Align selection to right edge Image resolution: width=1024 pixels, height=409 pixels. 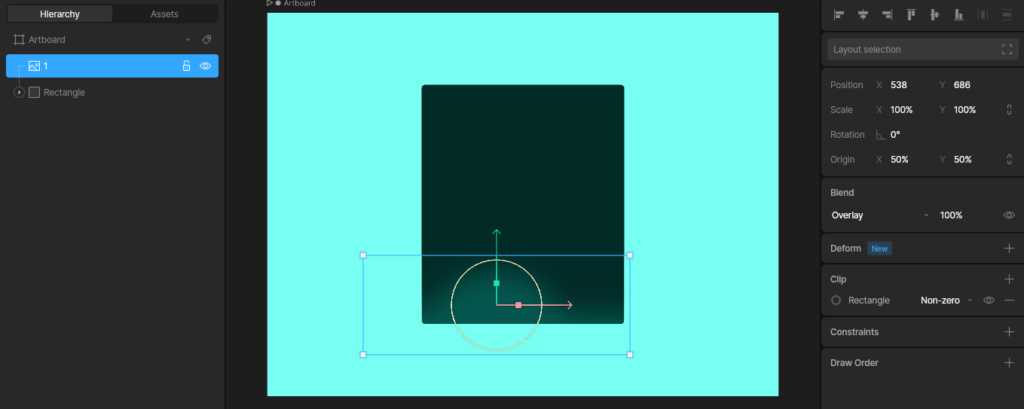pyautogui.click(x=887, y=15)
